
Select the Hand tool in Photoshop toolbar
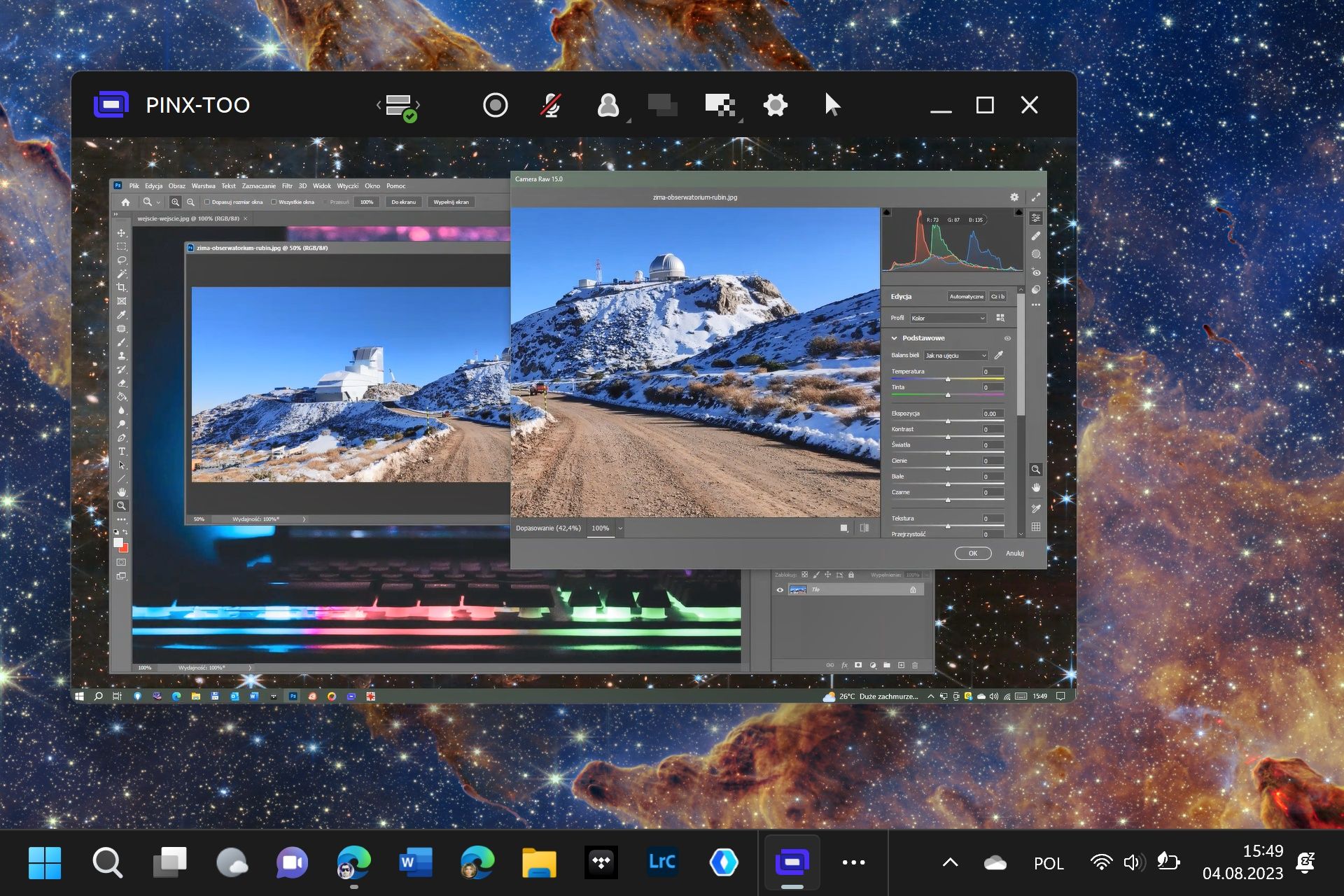[122, 492]
